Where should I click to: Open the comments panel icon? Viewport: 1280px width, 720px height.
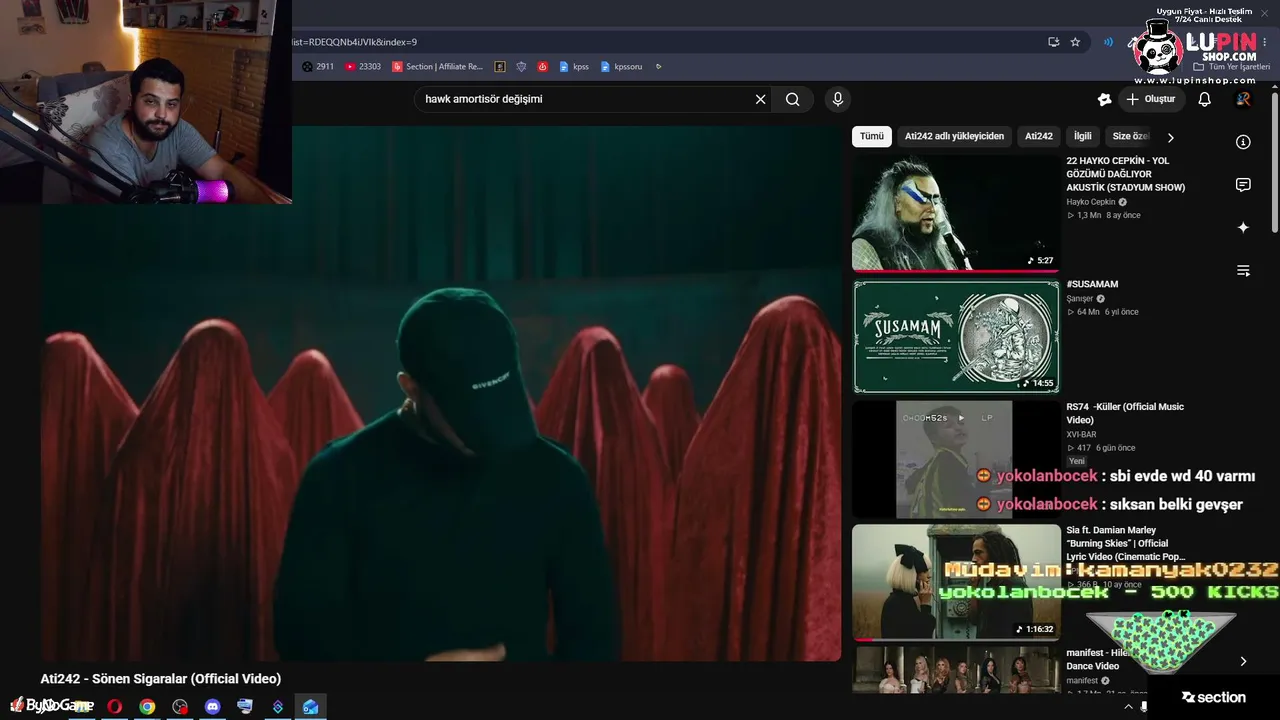1243,185
